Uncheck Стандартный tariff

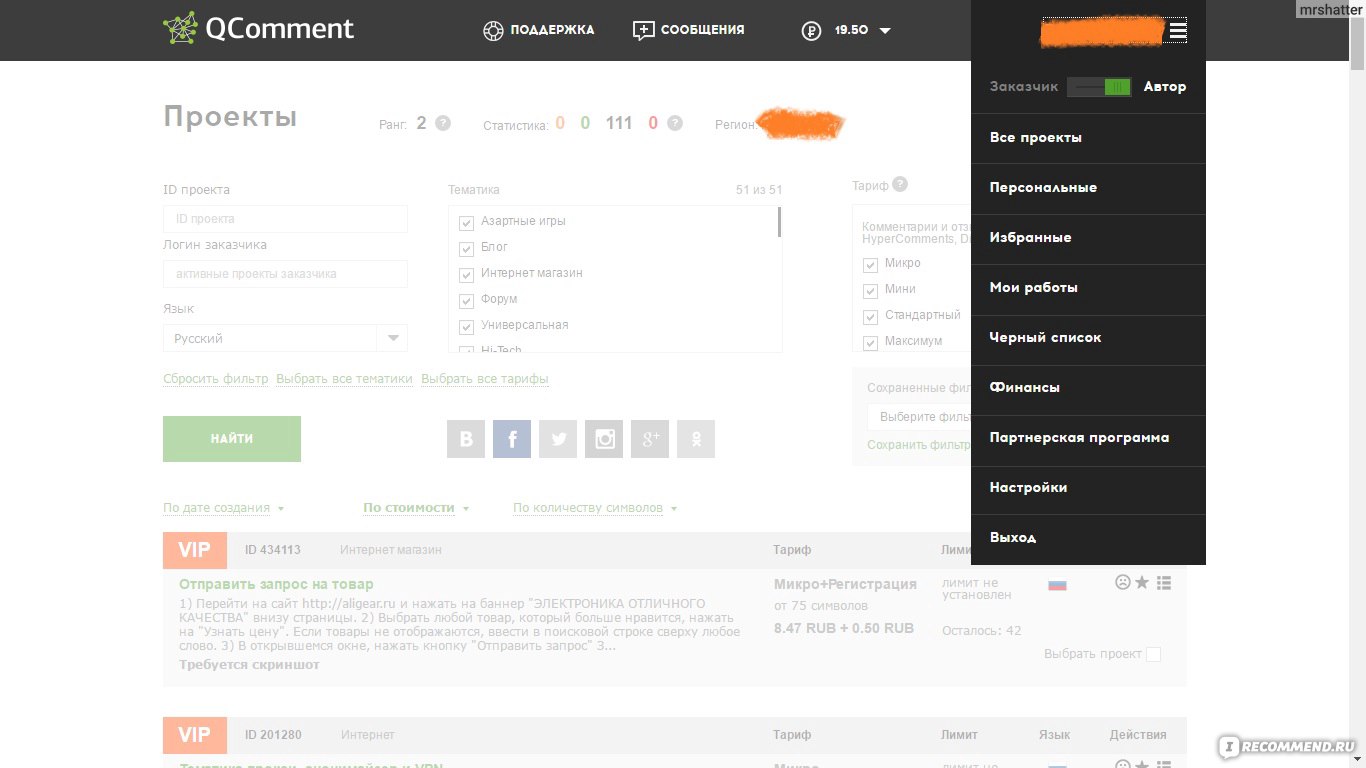870,317
